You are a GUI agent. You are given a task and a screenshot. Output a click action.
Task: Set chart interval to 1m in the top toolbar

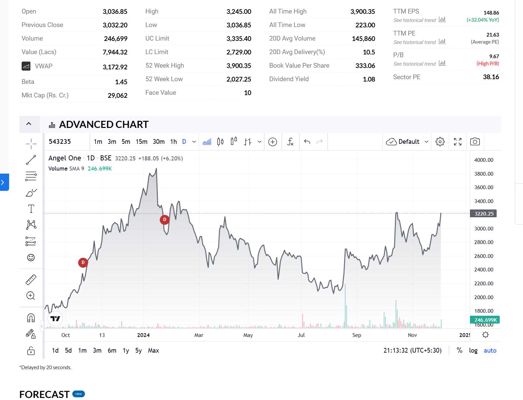pos(98,142)
